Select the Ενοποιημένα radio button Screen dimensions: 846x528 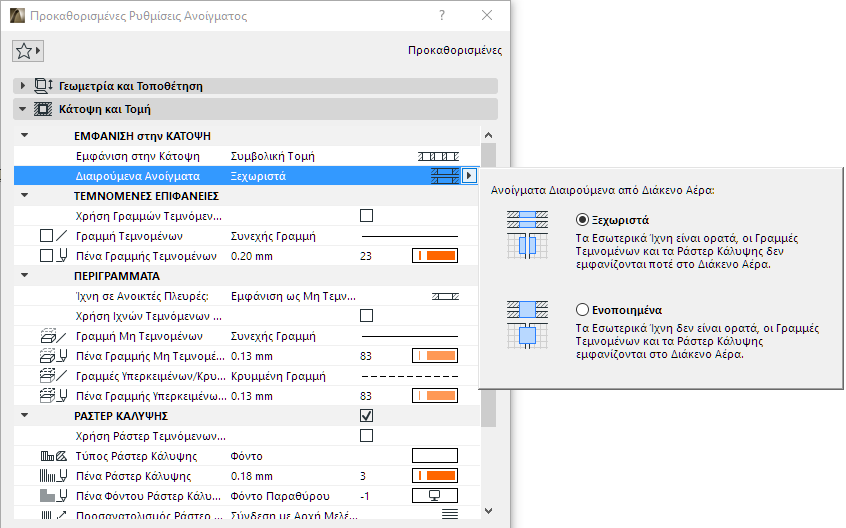pos(582,310)
